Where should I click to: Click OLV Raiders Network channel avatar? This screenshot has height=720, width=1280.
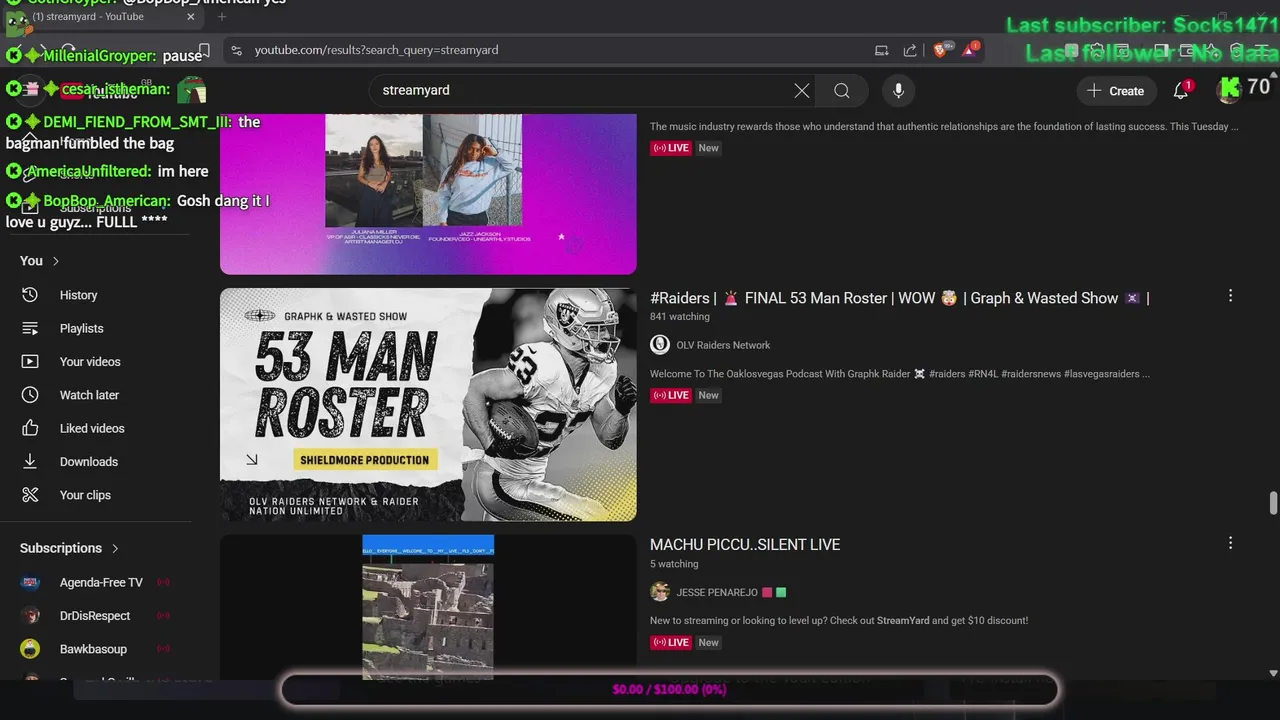(x=660, y=345)
